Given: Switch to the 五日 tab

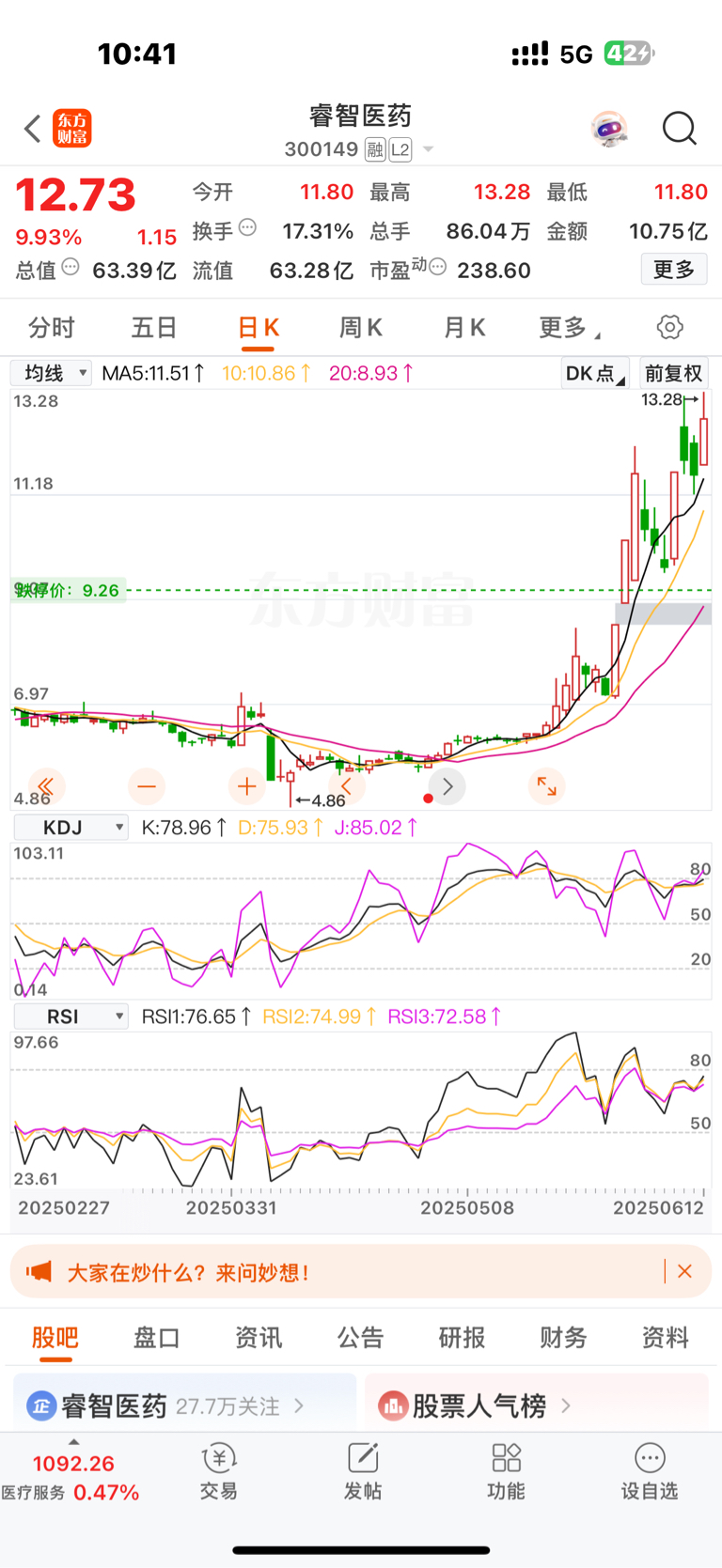Looking at the screenshot, I should tap(154, 328).
